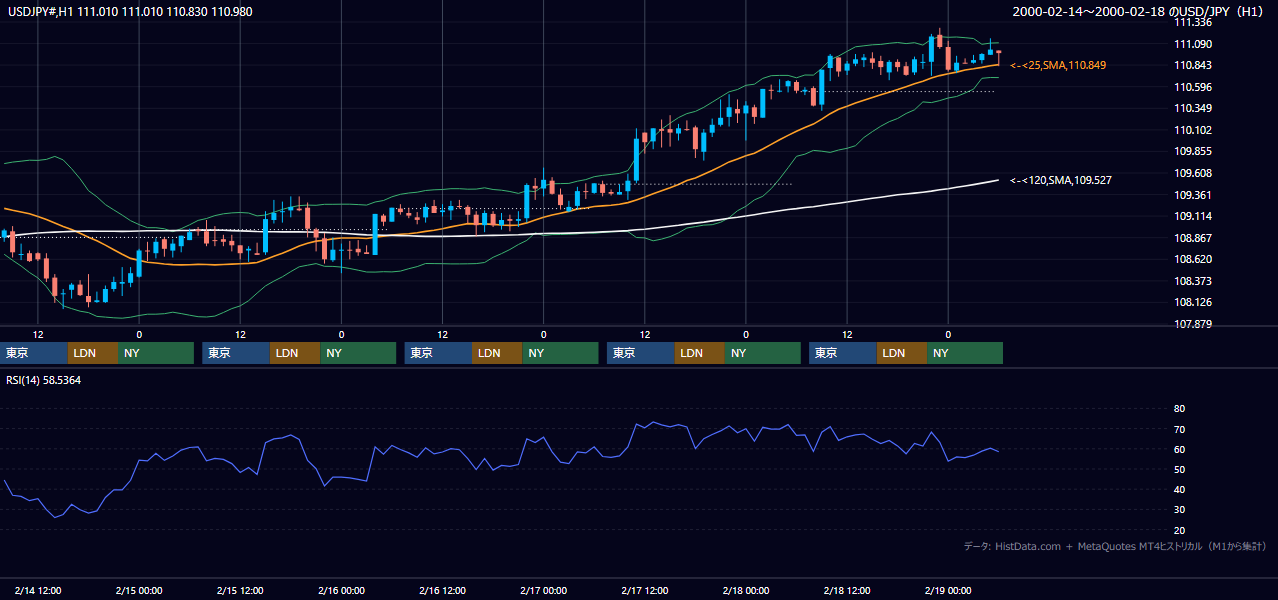Click RSI level 20 on the axis

(1179, 530)
